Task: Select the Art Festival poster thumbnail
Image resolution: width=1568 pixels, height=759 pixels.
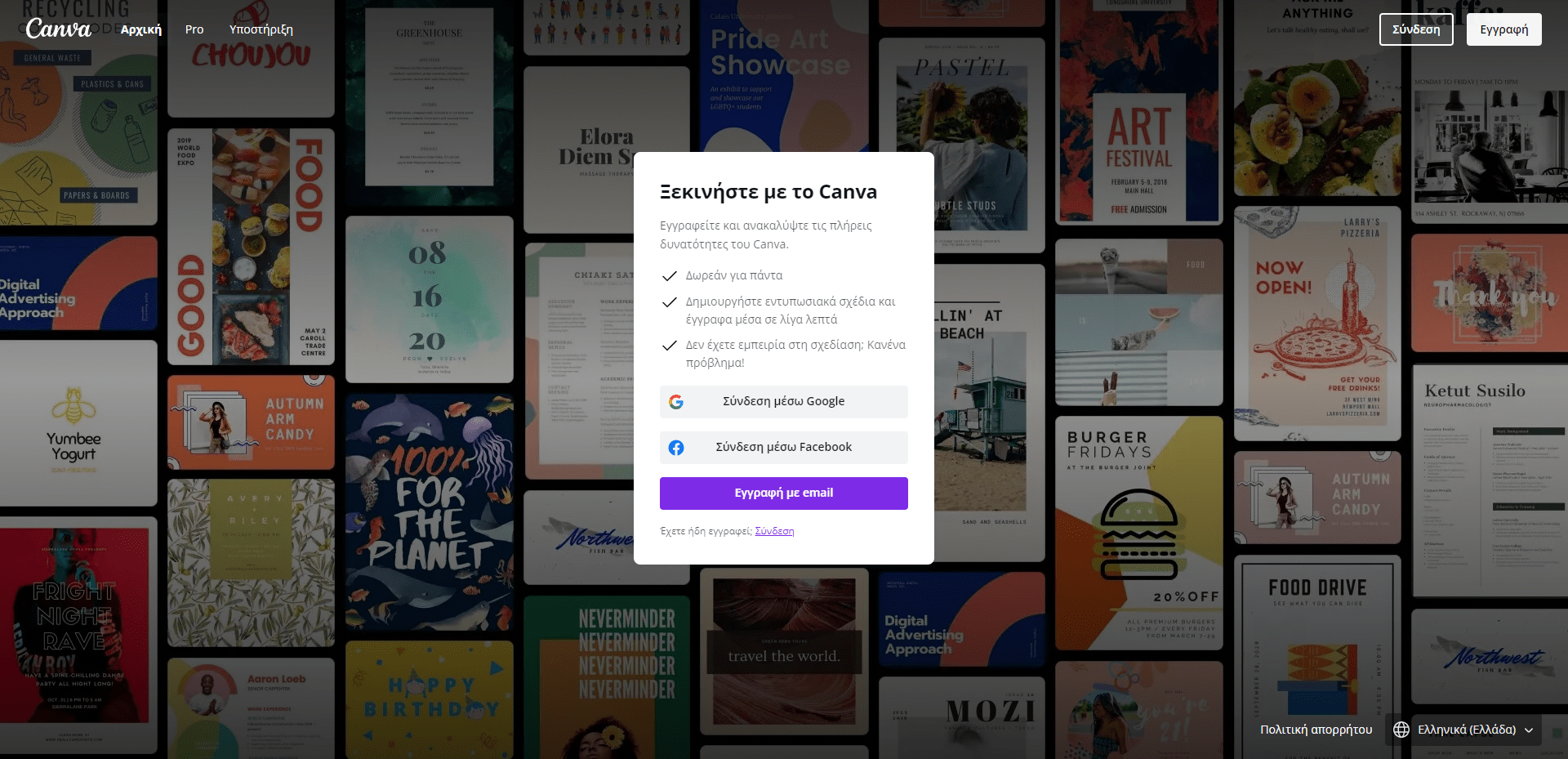Action: pyautogui.click(x=1138, y=112)
